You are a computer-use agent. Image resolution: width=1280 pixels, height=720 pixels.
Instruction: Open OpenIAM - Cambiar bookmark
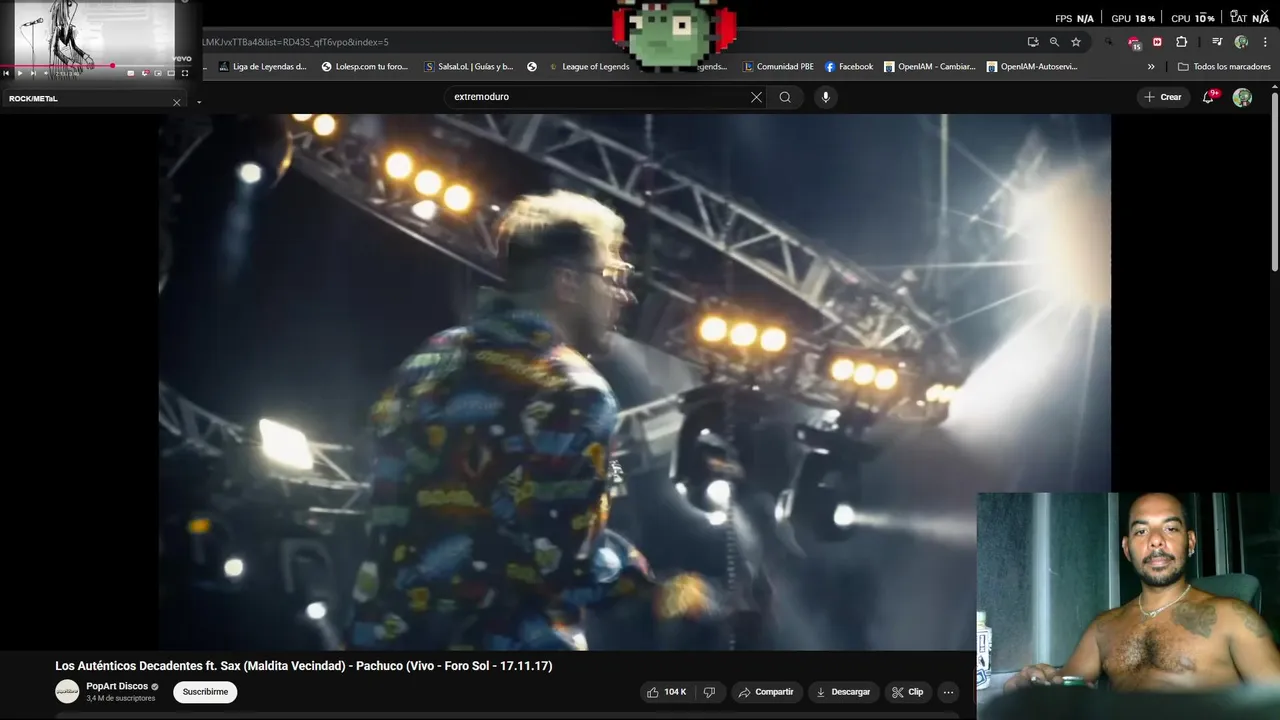tap(930, 67)
